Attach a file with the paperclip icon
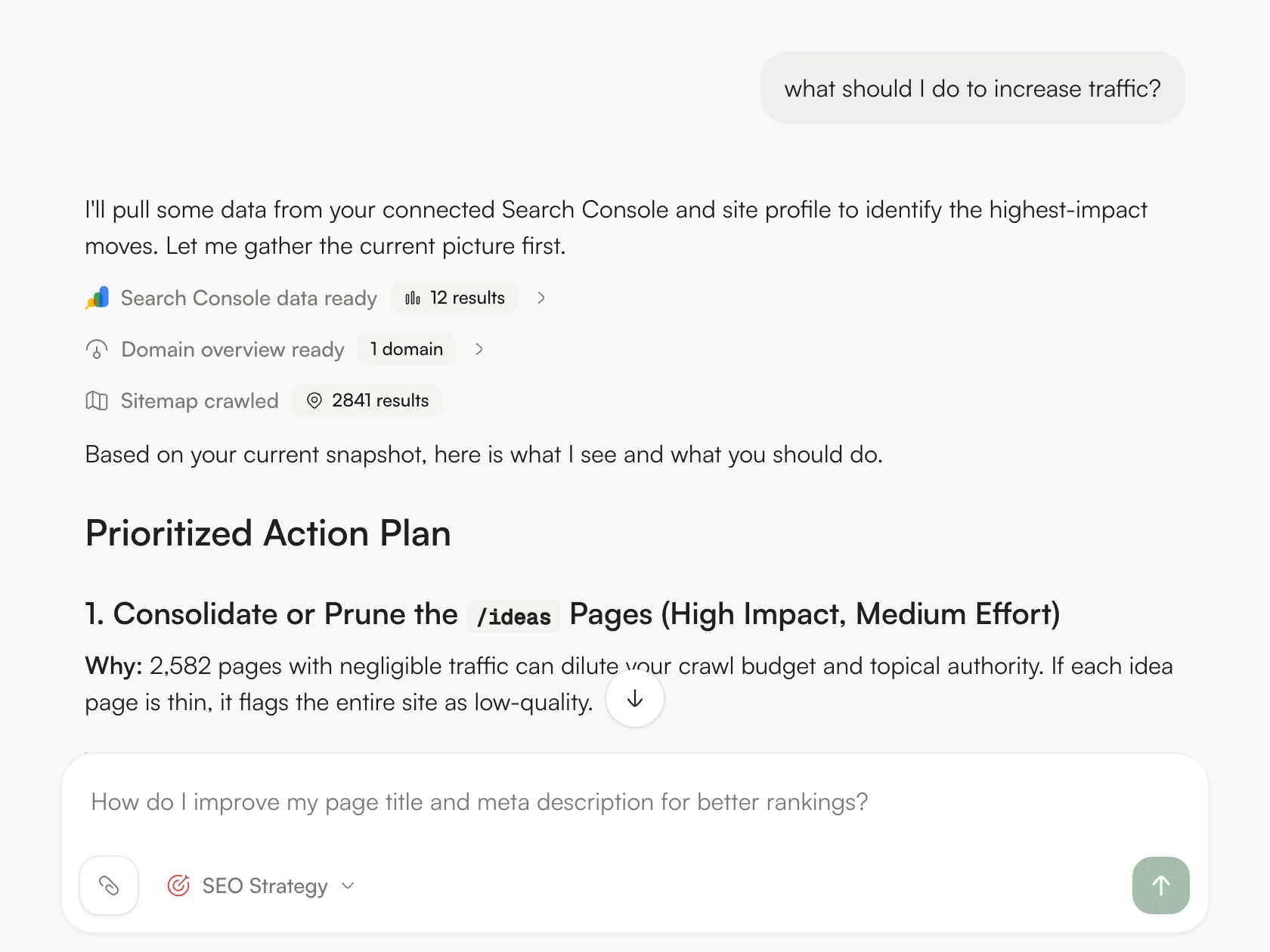Image resolution: width=1270 pixels, height=952 pixels. 109,886
